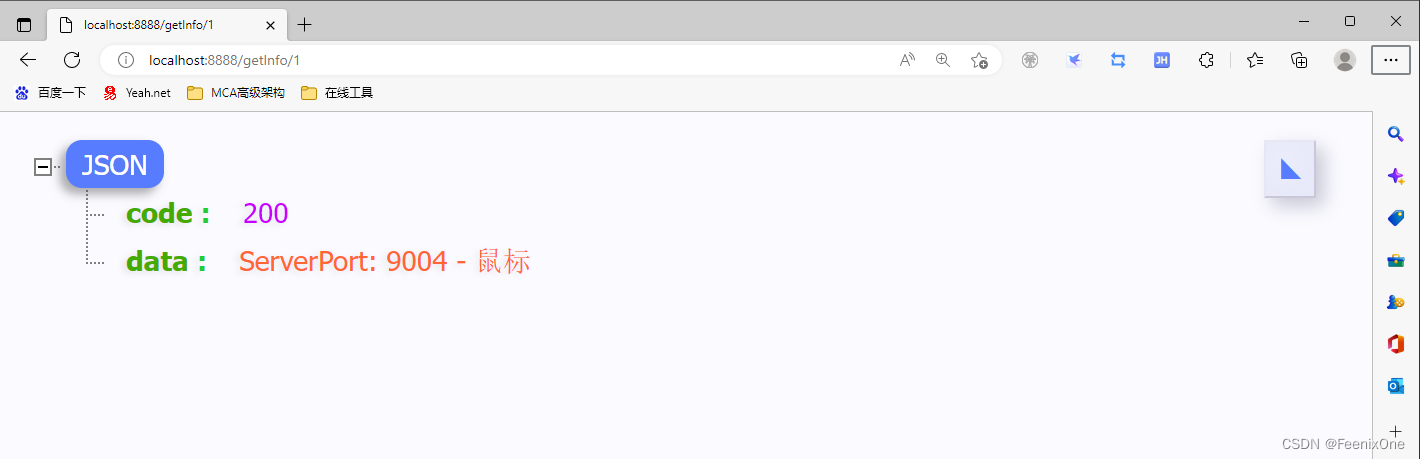Open the 在线工具 bookmarks folder
Screen dimensions: 1420x459
coord(337,93)
